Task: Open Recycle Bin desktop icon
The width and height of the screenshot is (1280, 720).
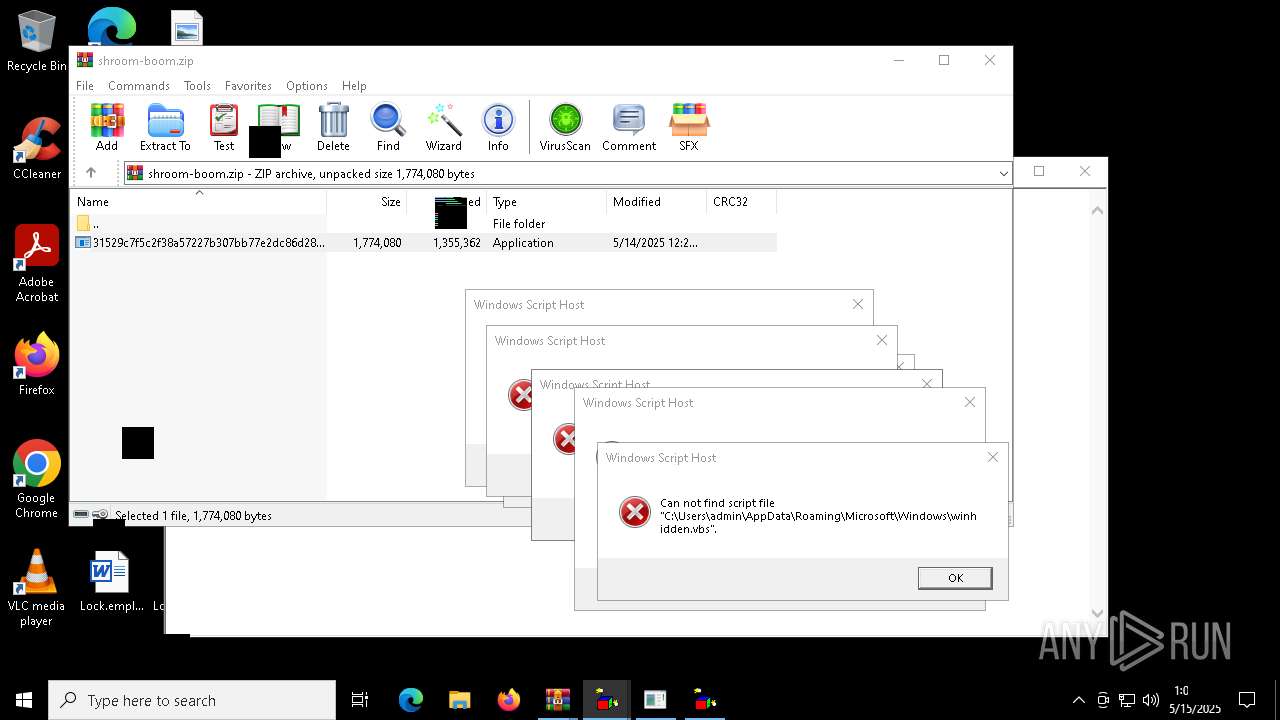Action: [37, 43]
